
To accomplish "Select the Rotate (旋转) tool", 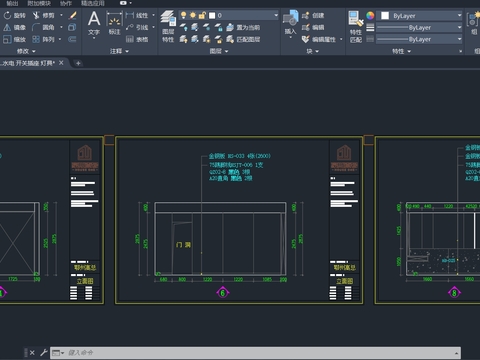I will tap(15, 15).
